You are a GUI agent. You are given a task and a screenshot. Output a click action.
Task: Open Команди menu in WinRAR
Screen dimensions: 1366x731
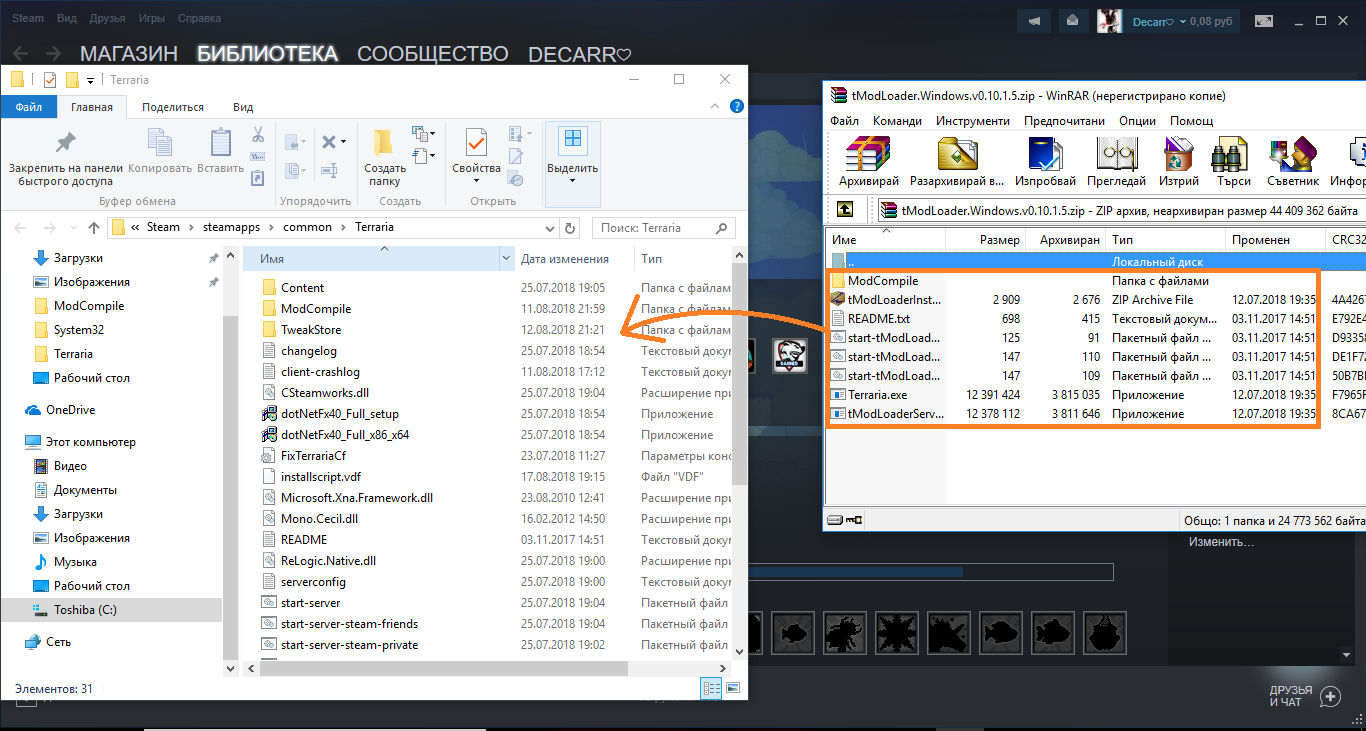[897, 121]
